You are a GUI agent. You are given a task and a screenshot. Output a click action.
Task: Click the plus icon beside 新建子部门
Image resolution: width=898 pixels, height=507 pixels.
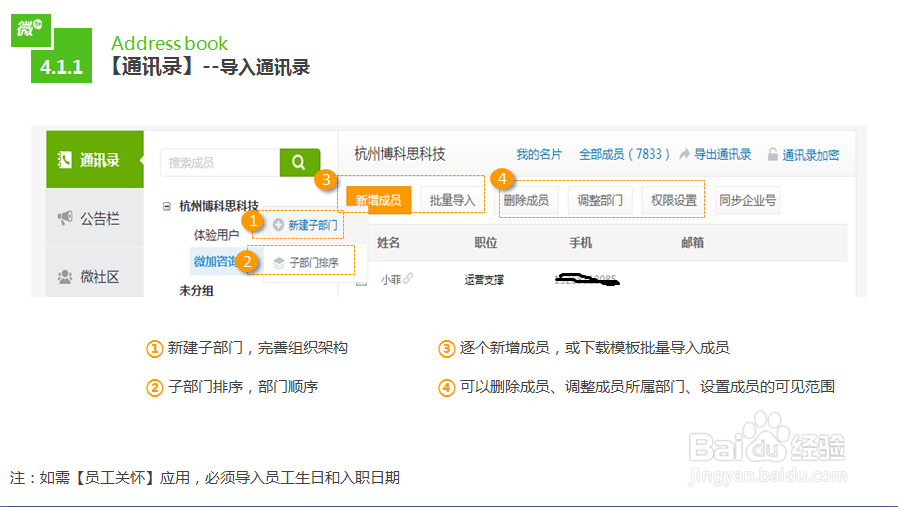278,225
